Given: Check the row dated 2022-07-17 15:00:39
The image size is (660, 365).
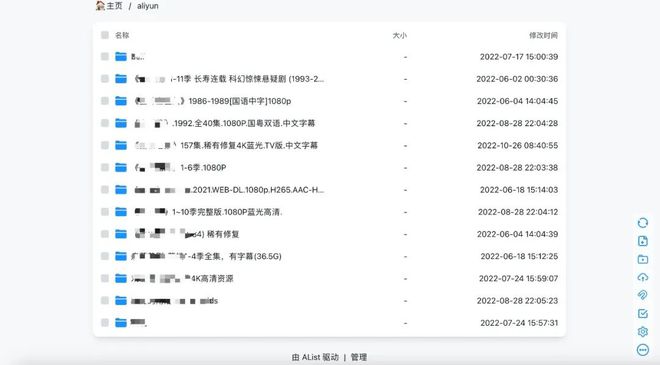Looking at the screenshot, I should pos(105,56).
